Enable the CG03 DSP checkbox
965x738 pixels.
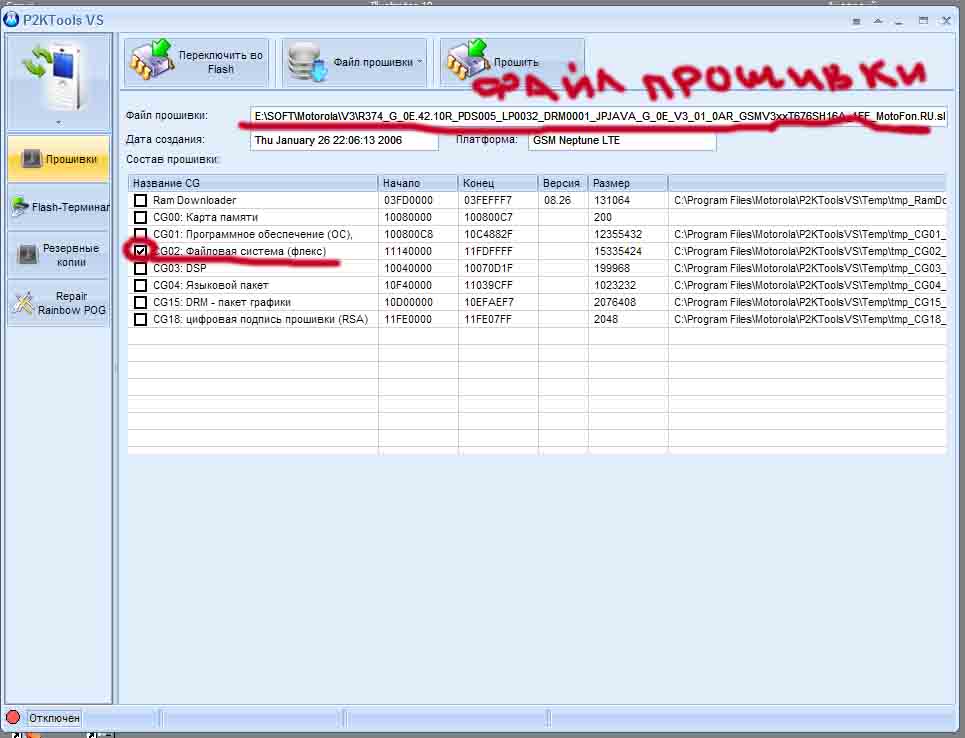(140, 268)
